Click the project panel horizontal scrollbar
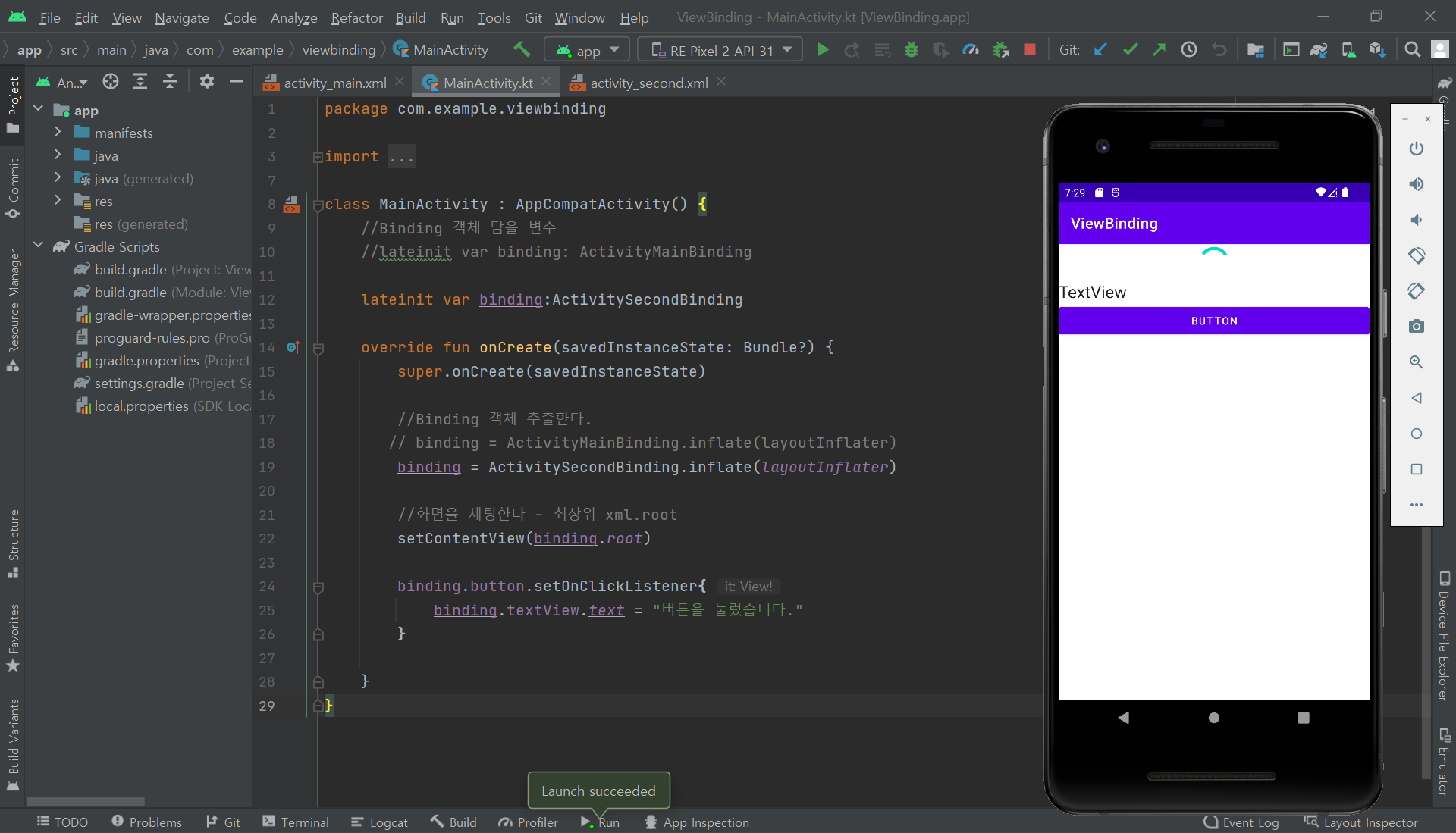This screenshot has height=833, width=1456. [85, 801]
